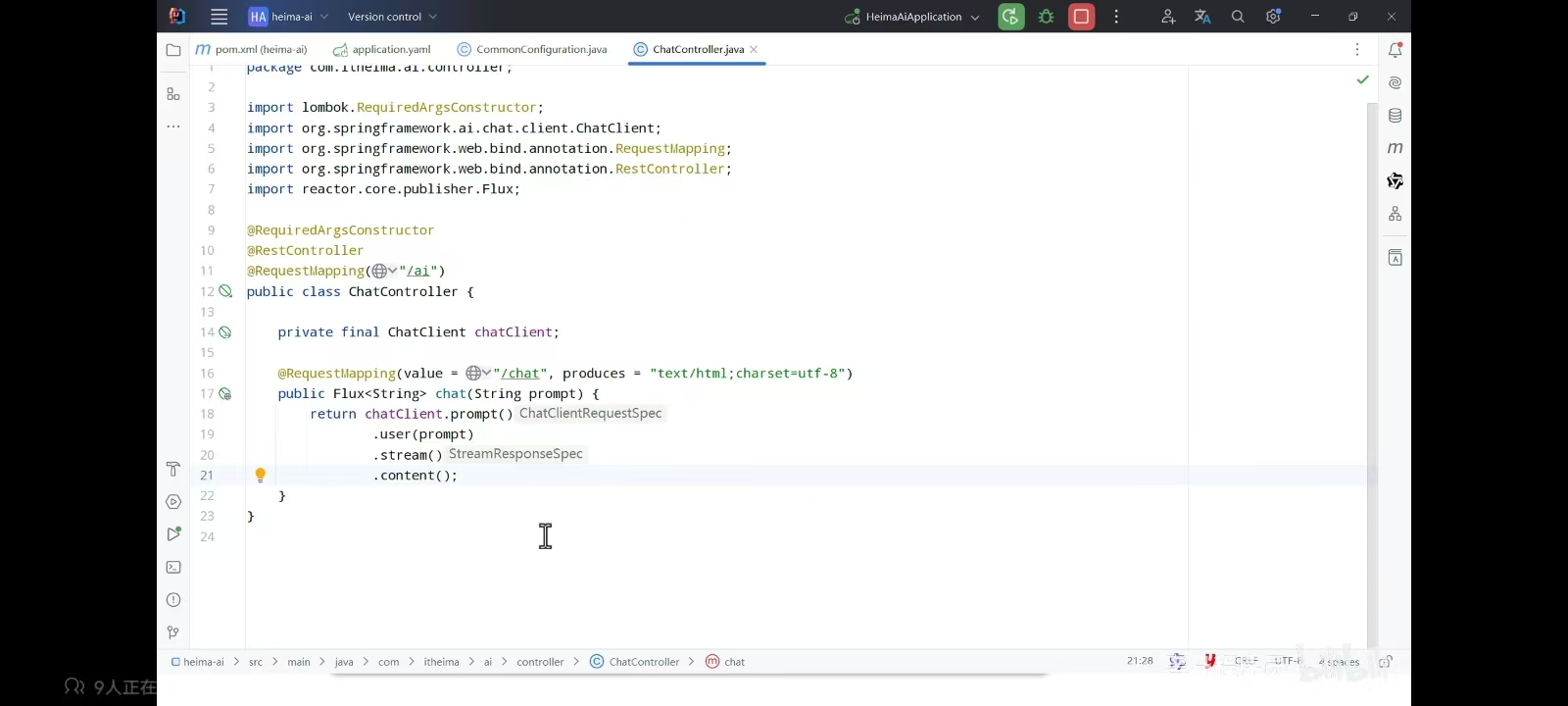The image size is (1568, 706).
Task: Open the Maven tool window icon
Action: click(1396, 148)
